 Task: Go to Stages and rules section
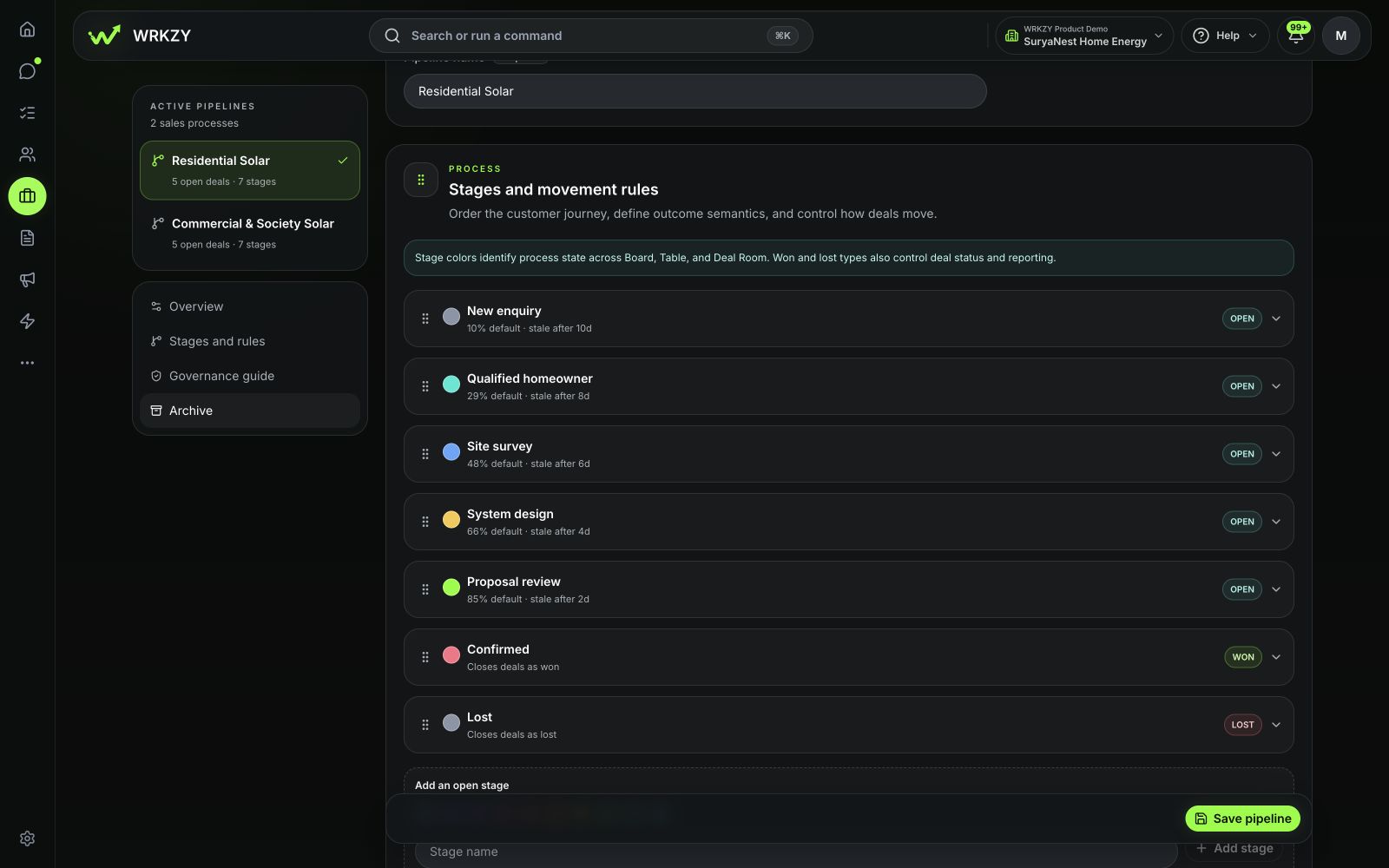tap(250, 341)
